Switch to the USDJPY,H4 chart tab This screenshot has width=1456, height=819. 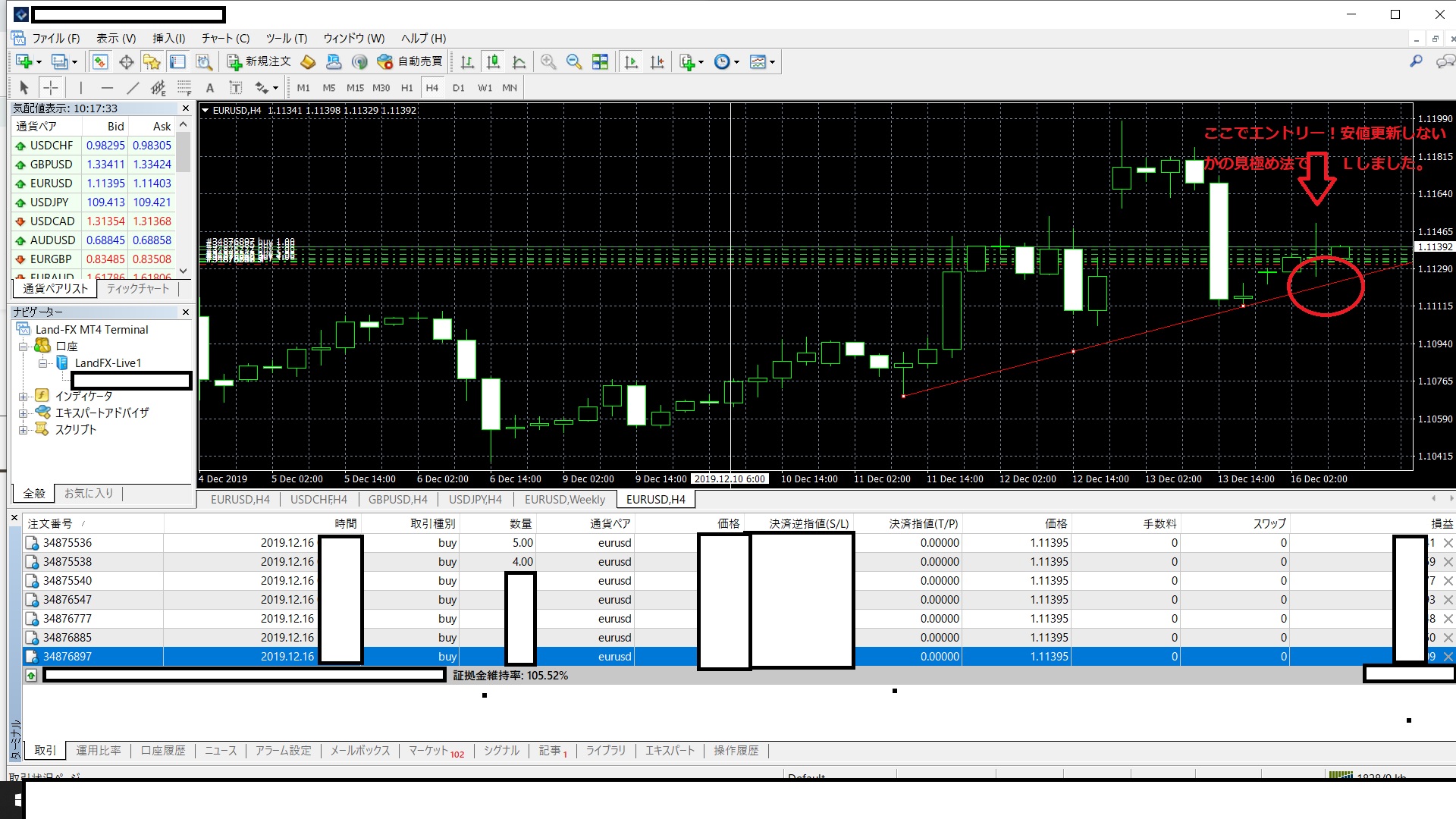point(475,499)
